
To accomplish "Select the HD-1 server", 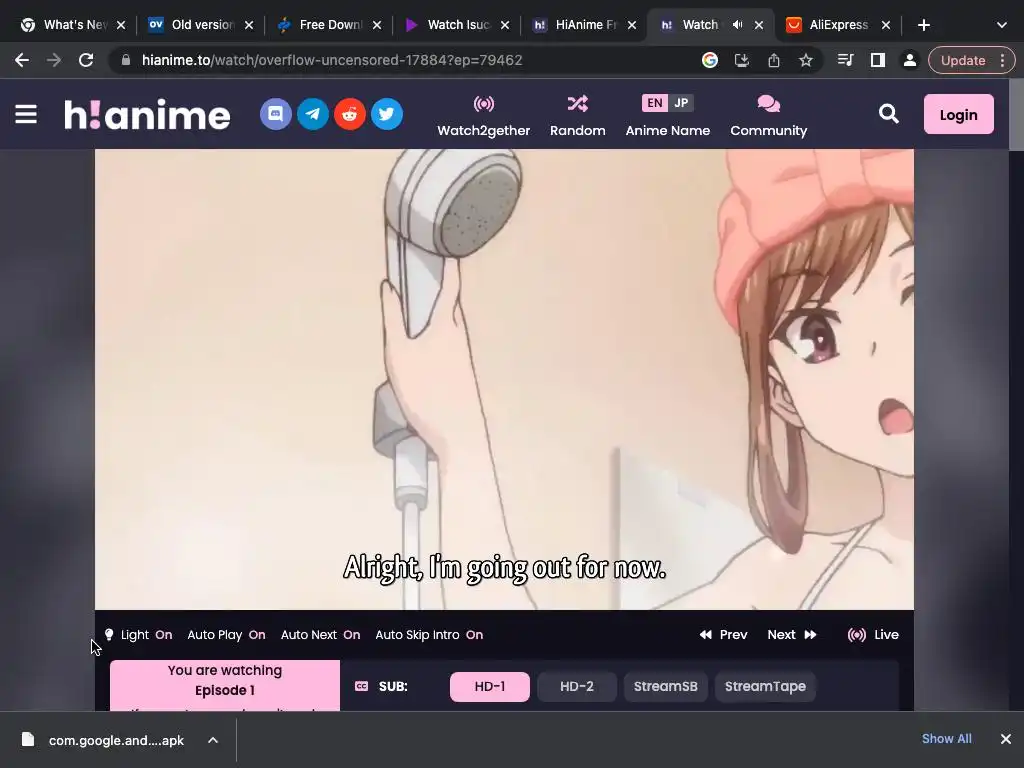I will [x=490, y=686].
